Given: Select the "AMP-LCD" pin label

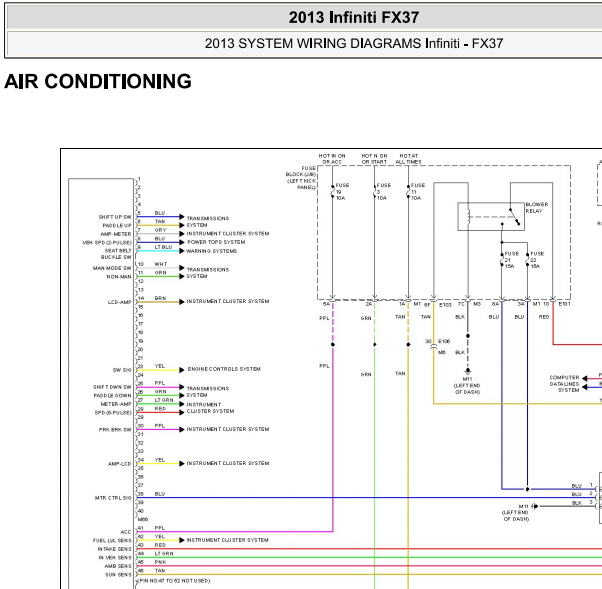Looking at the screenshot, I should pos(119,464).
